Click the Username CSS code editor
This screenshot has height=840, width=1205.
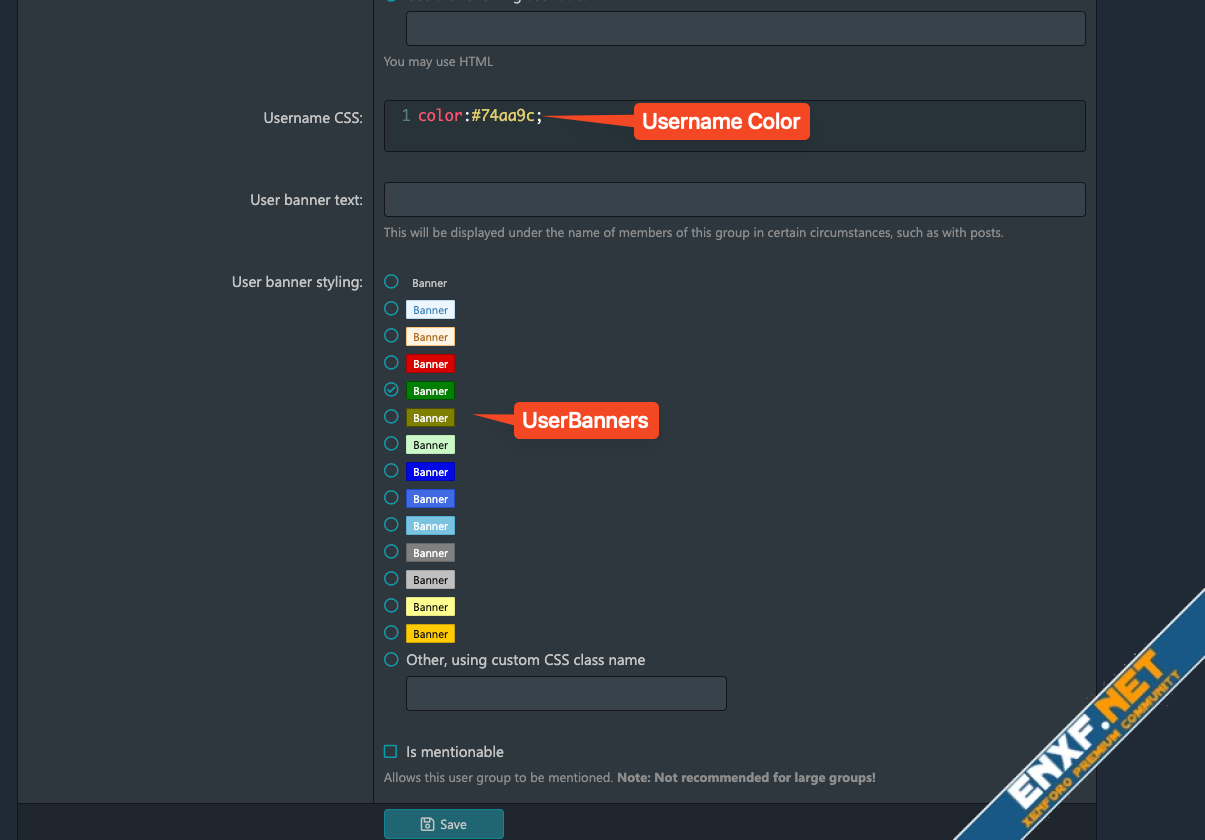pos(734,126)
